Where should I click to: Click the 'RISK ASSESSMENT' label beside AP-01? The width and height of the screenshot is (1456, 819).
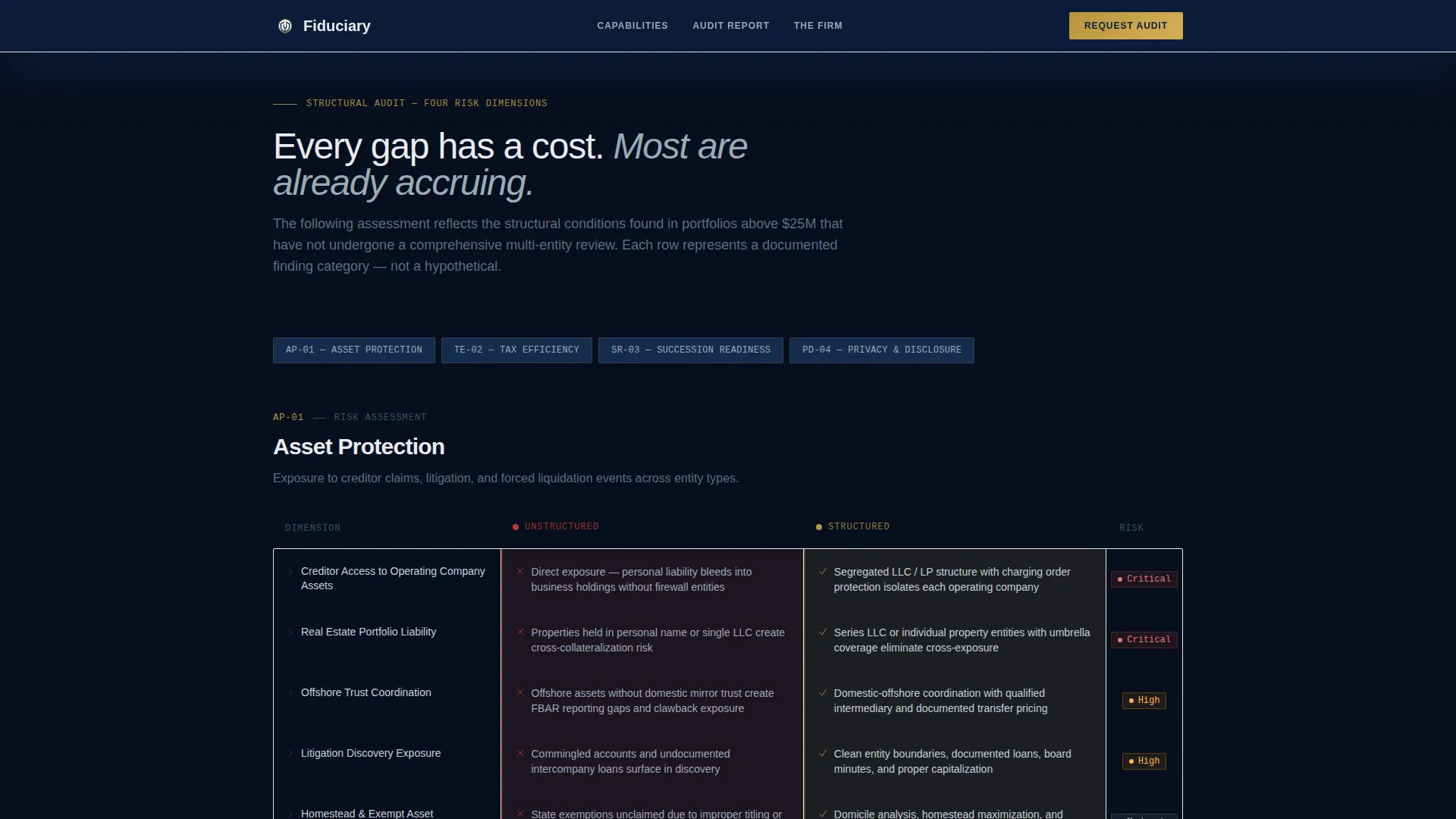pyautogui.click(x=380, y=418)
